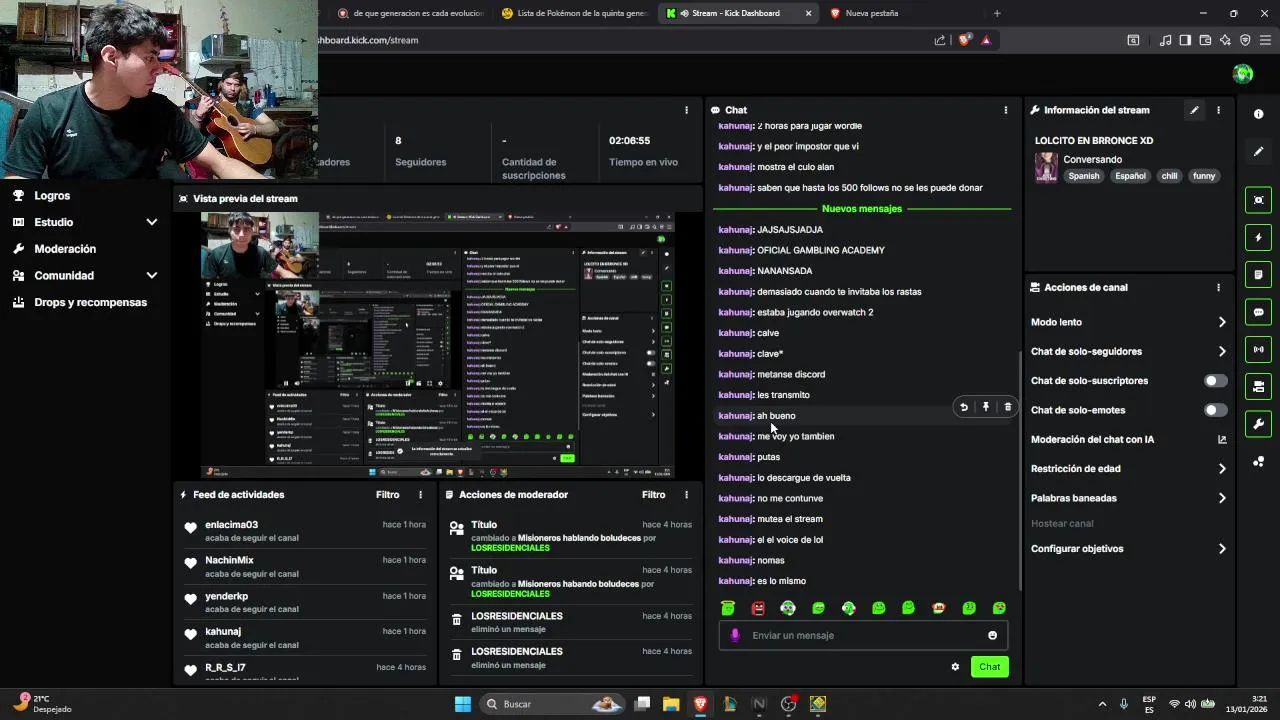Edit the stream info with the pencil icon
This screenshot has width=1280, height=720.
(x=1194, y=110)
